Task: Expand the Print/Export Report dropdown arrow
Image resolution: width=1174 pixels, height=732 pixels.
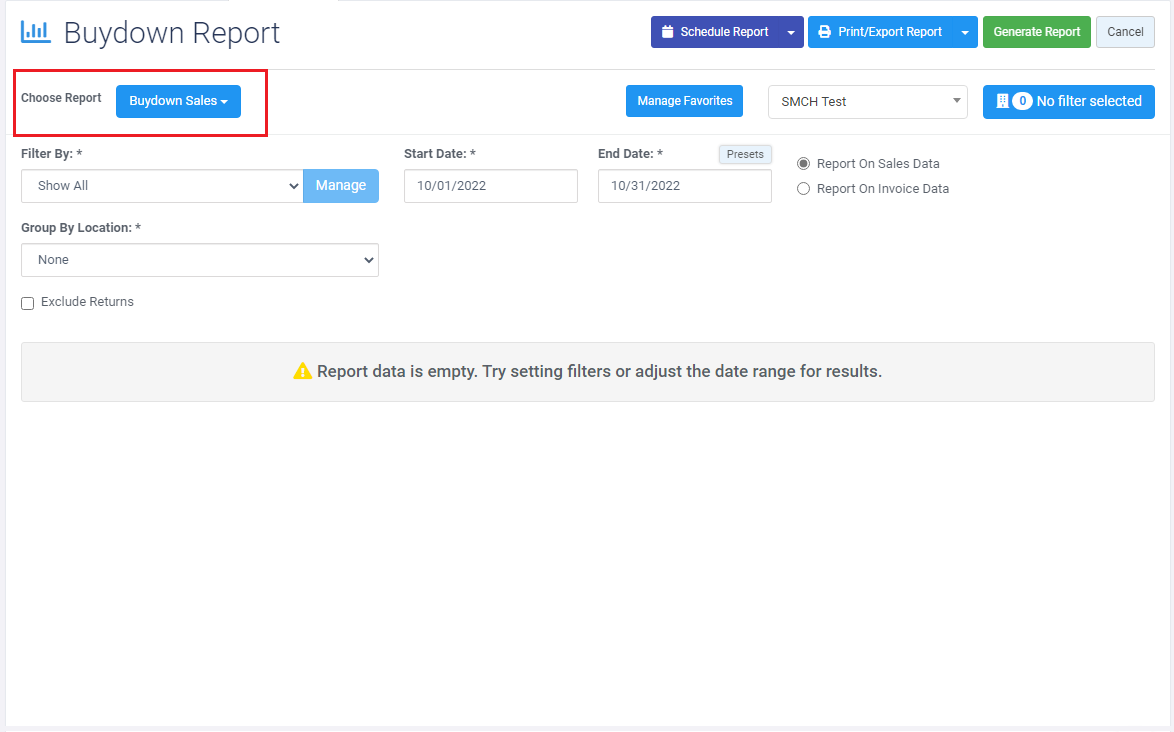Action: click(965, 32)
